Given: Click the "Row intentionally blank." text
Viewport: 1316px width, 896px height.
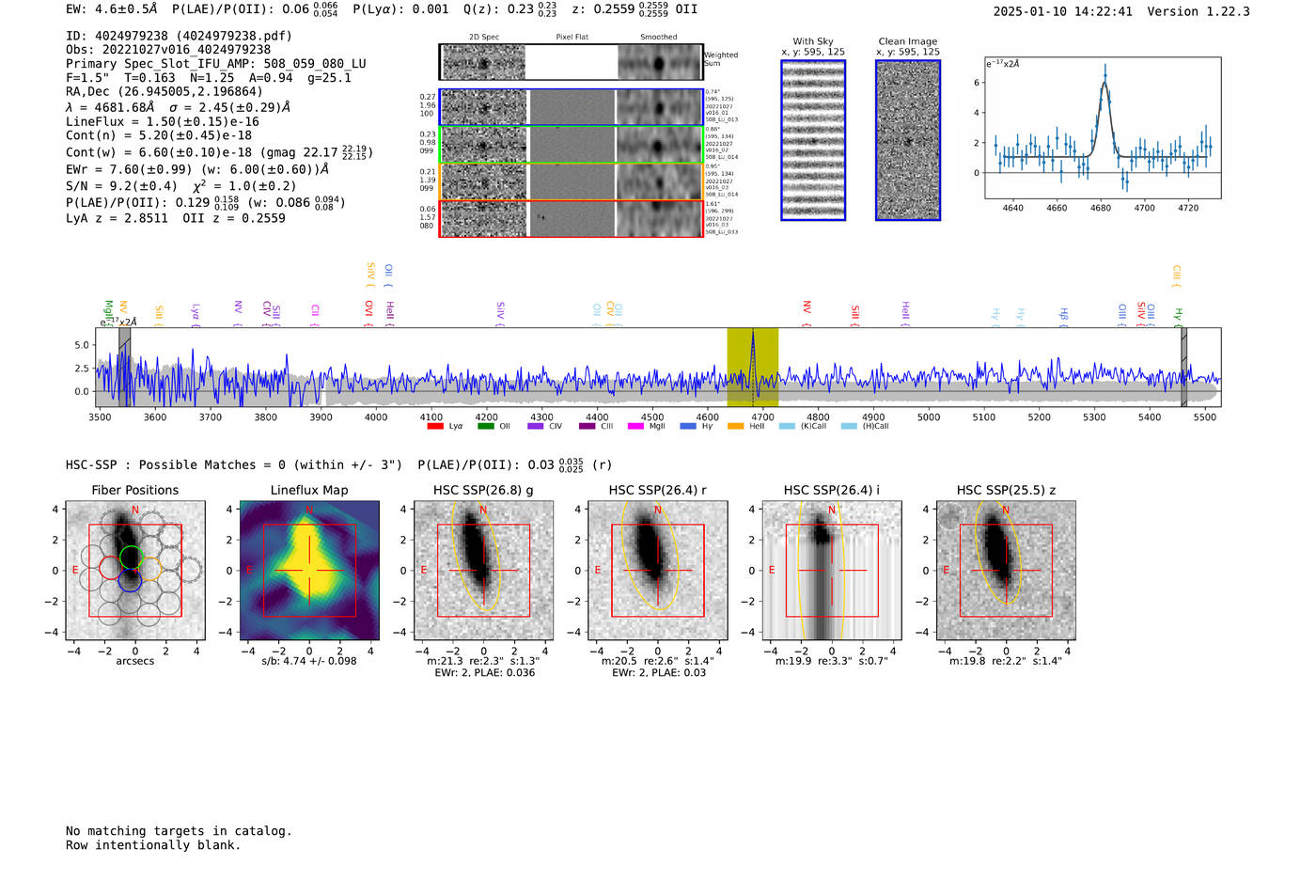Looking at the screenshot, I should coord(153,845).
